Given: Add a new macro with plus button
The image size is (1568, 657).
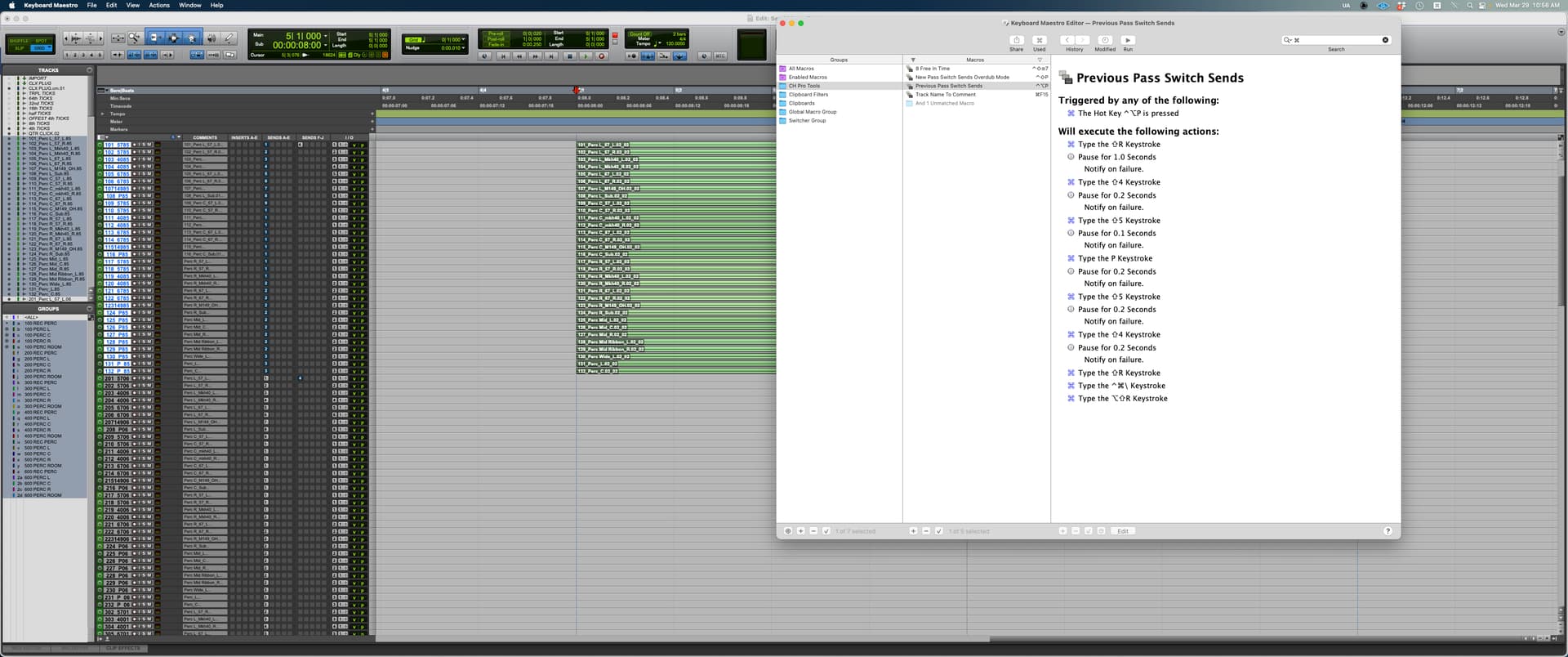Looking at the screenshot, I should 913,531.
